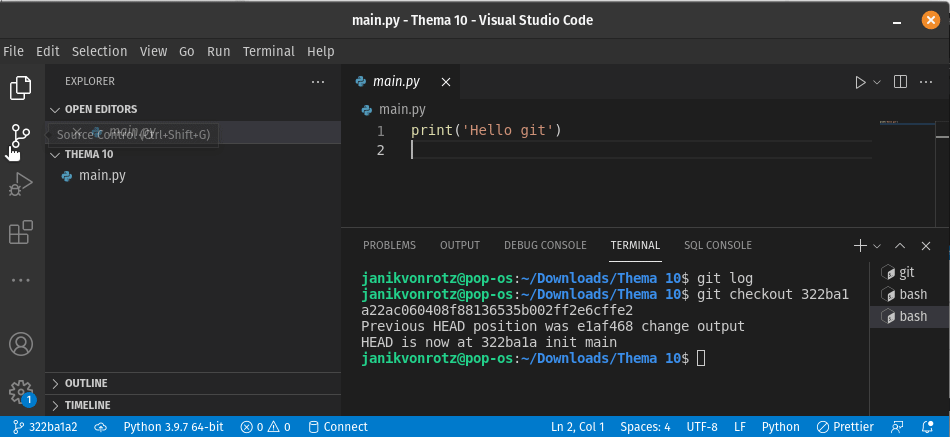This screenshot has width=950, height=437.
Task: Select the highlighted second bash terminal
Action: tap(909, 316)
